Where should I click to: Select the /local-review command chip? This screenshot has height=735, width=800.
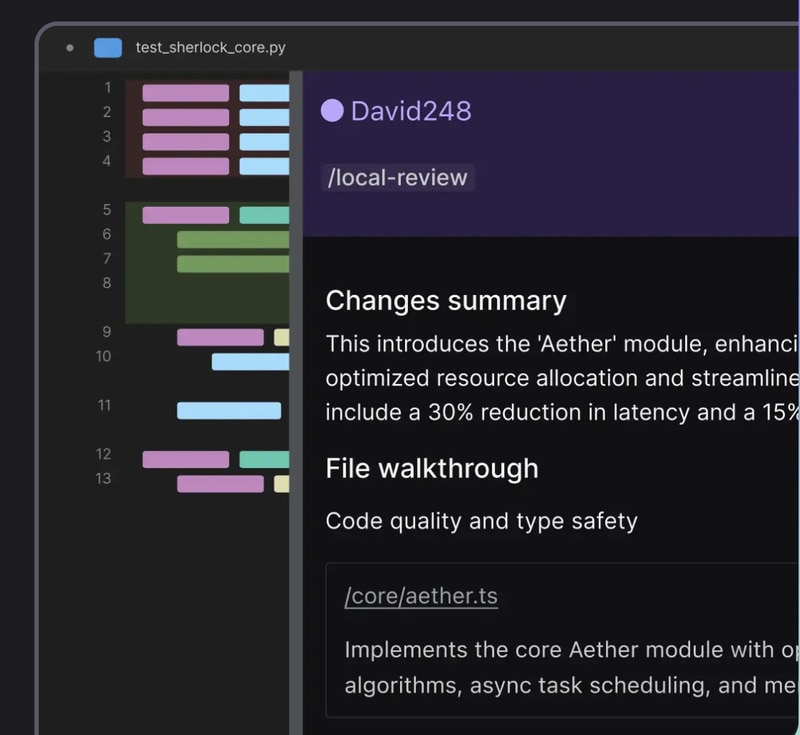[x=398, y=178]
